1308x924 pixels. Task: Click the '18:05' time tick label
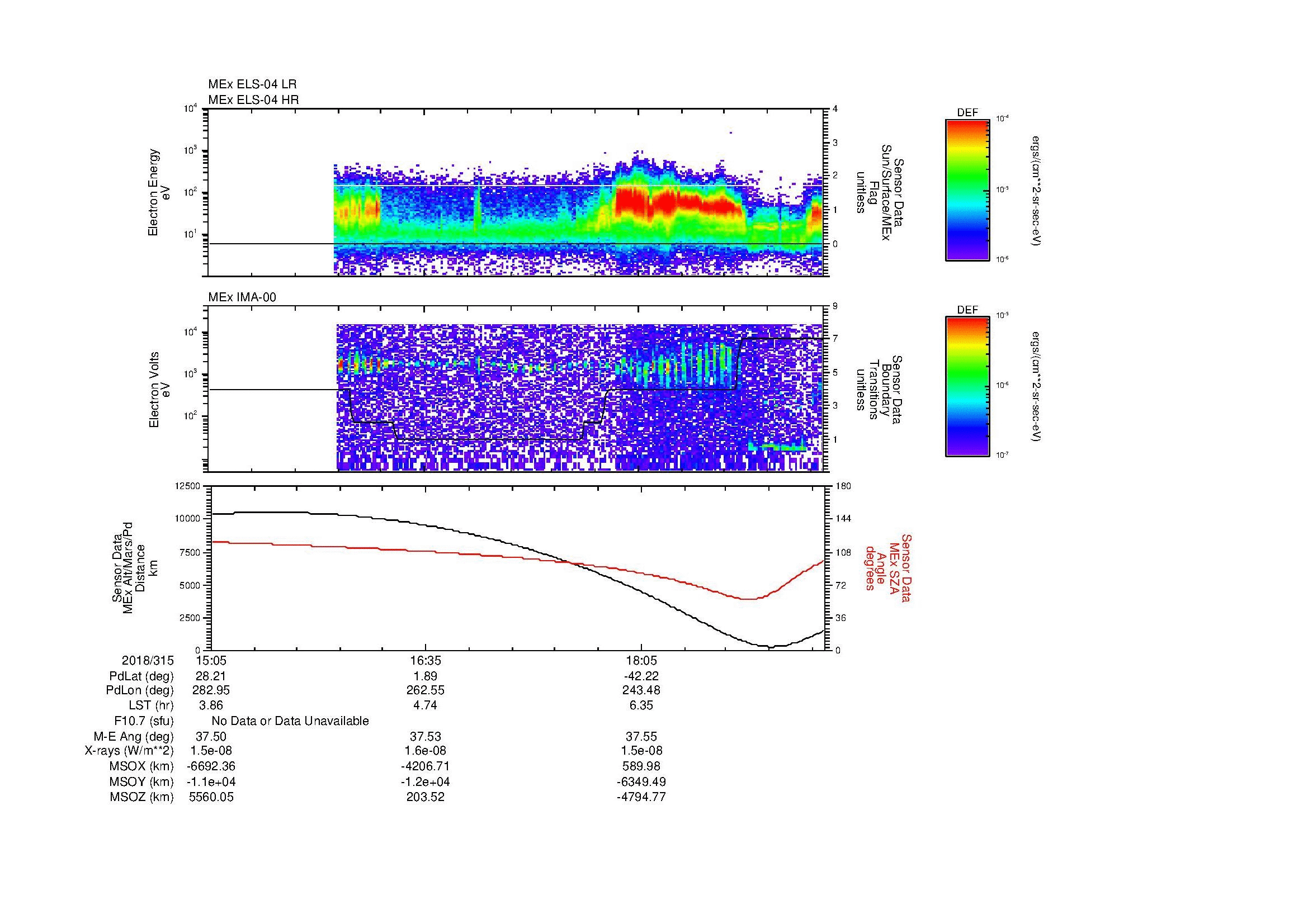(x=641, y=661)
